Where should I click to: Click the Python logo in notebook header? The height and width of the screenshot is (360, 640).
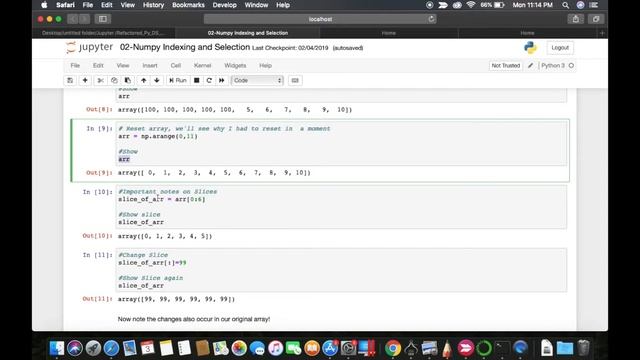tap(530, 48)
